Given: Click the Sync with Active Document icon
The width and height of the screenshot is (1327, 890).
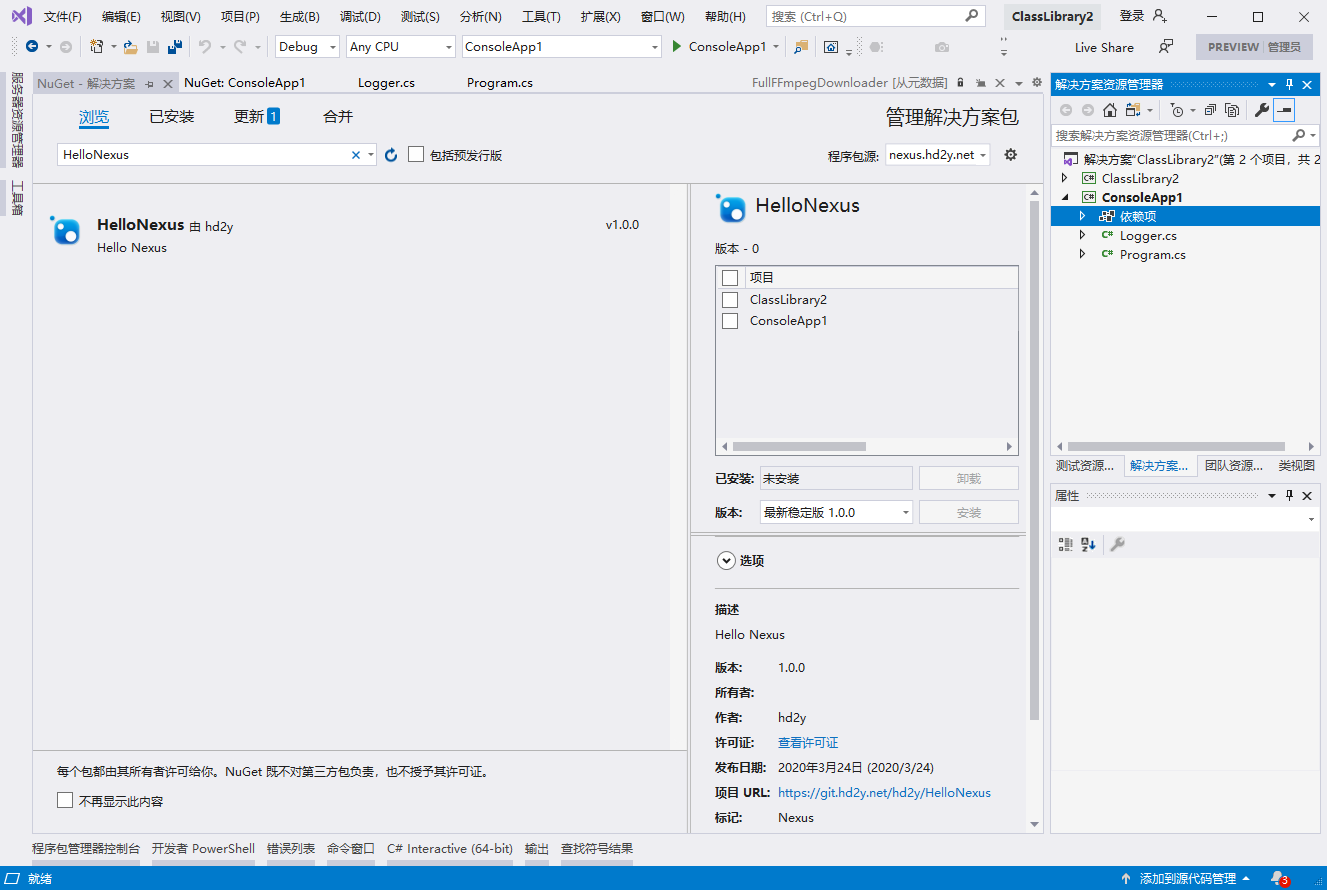Looking at the screenshot, I should tap(1133, 110).
